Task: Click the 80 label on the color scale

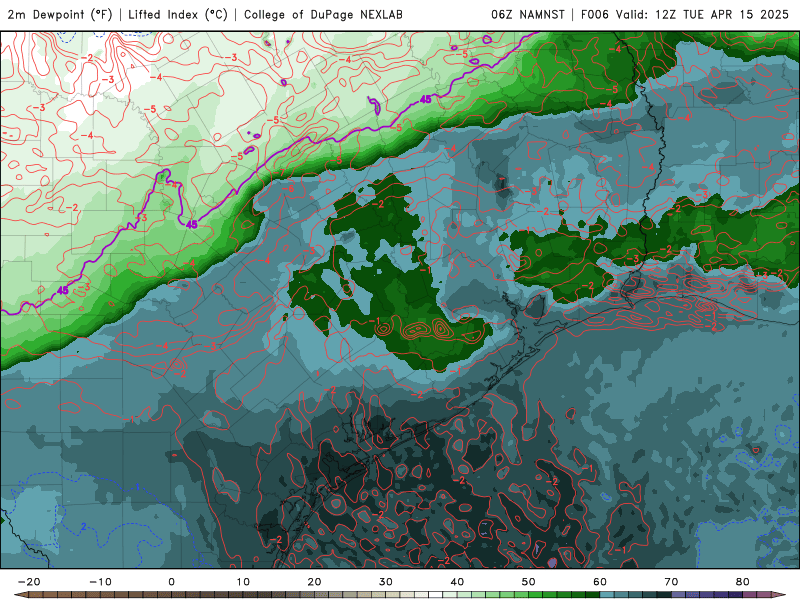Action: pos(743,582)
